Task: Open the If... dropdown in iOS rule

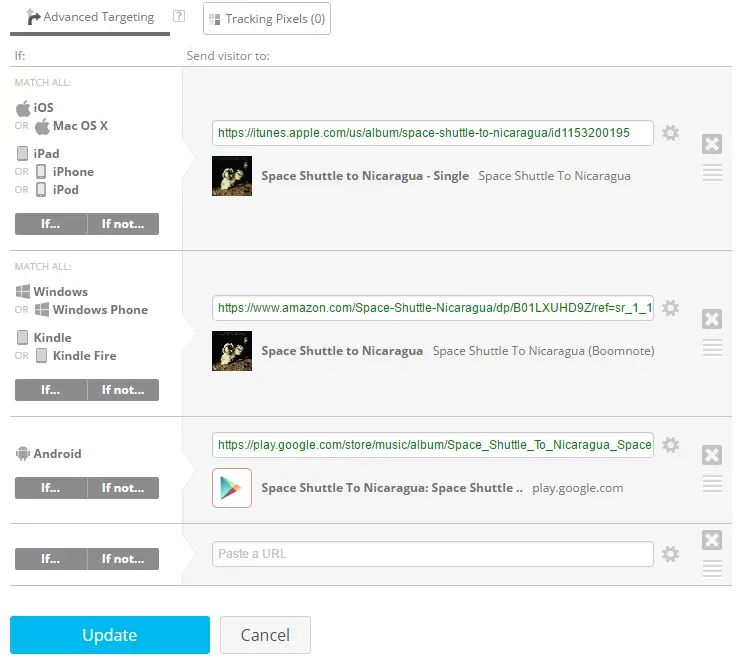Action: click(x=50, y=224)
